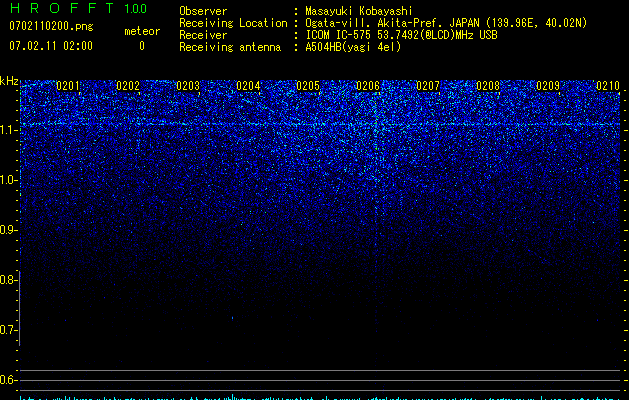The height and width of the screenshot is (400, 629).
Task: Click the Receiving Location label
Action: pos(233,23)
